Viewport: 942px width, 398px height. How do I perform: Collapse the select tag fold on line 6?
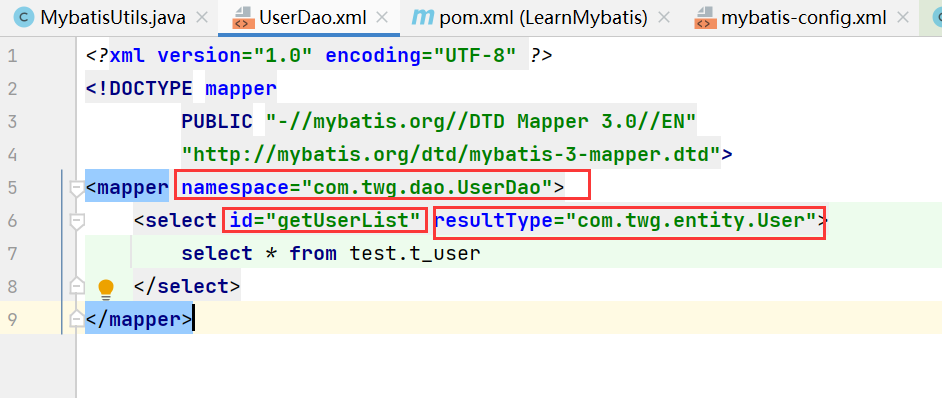[x=77, y=222]
